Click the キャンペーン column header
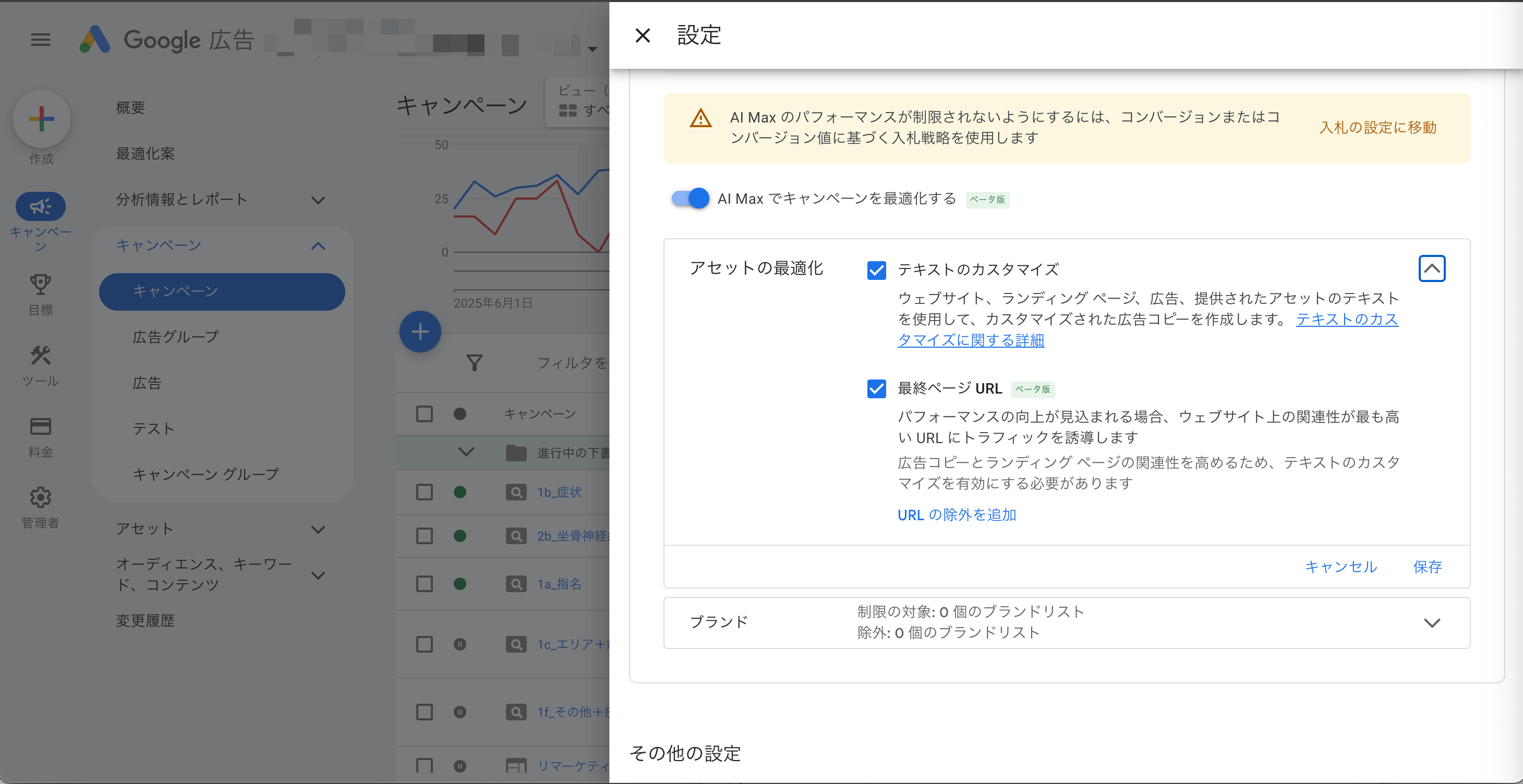Screen dimensions: 1523x784 (539, 413)
